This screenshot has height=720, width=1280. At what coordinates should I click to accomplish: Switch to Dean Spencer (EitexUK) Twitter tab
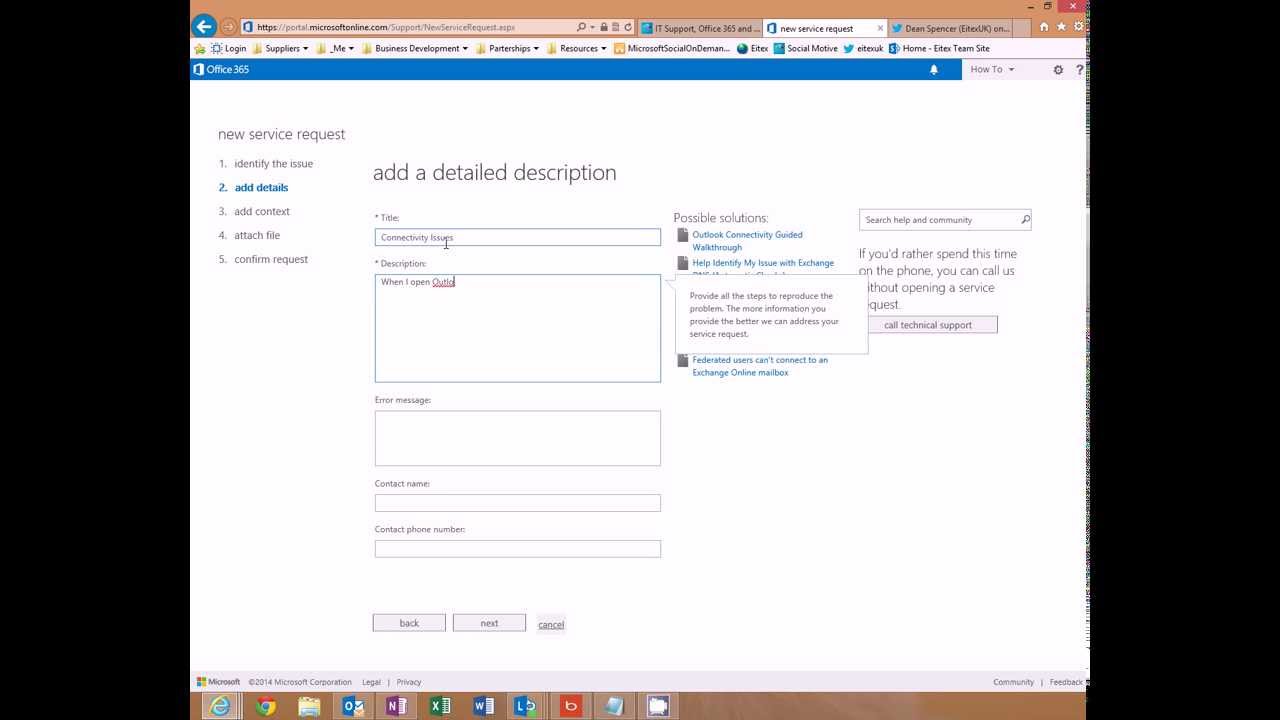click(x=951, y=28)
